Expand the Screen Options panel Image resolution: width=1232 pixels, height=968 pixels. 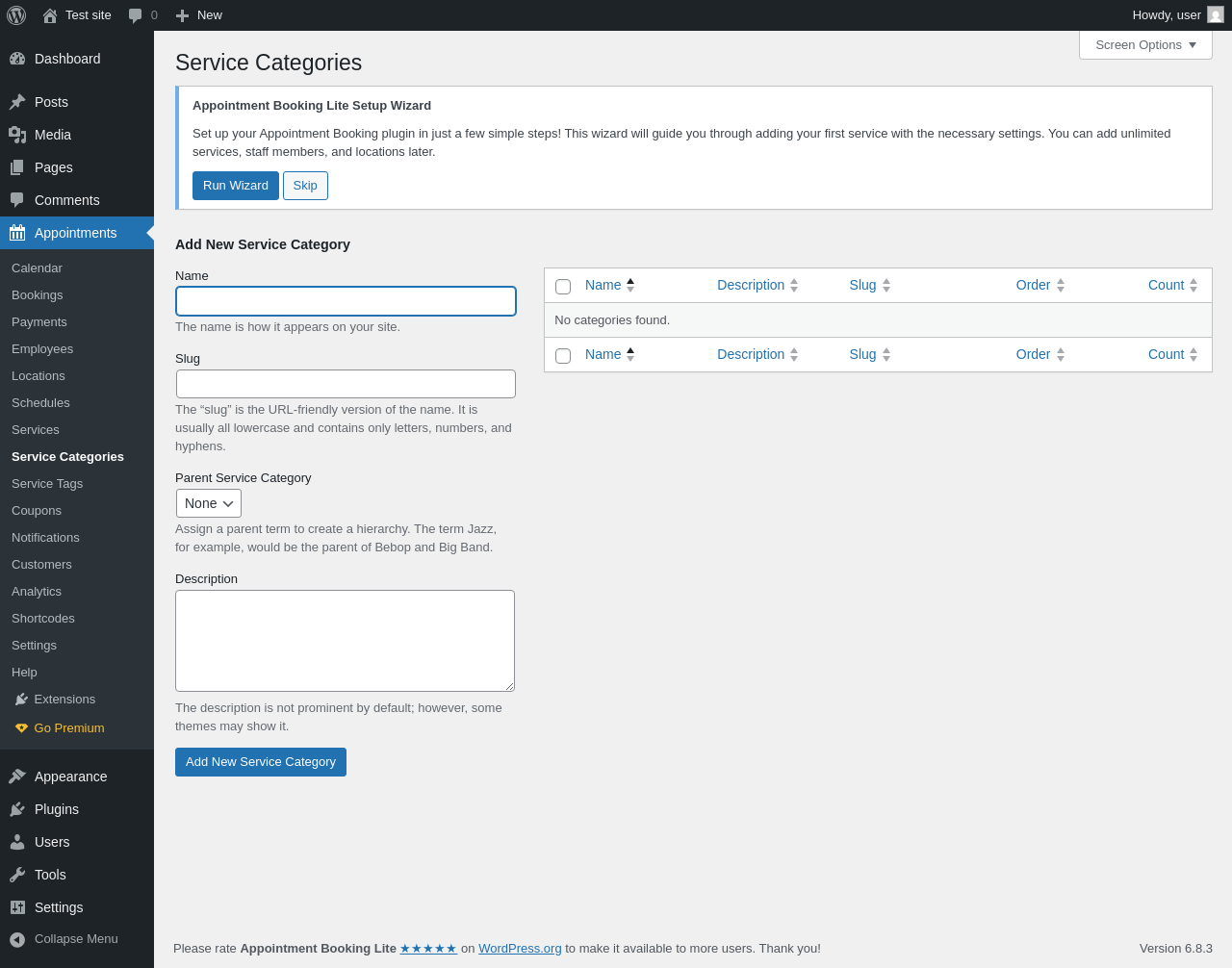pos(1145,45)
